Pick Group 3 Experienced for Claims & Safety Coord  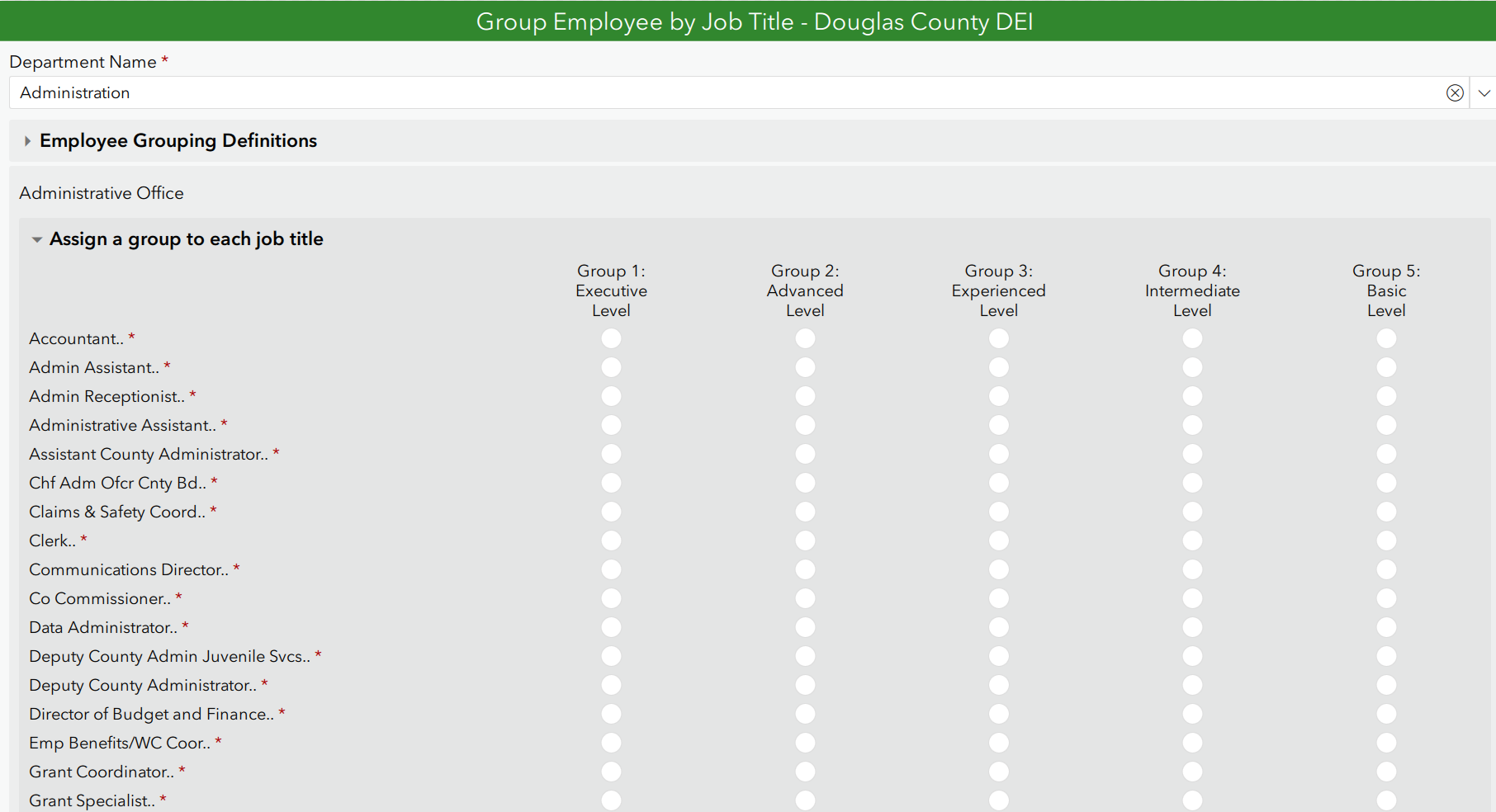pyautogui.click(x=999, y=512)
